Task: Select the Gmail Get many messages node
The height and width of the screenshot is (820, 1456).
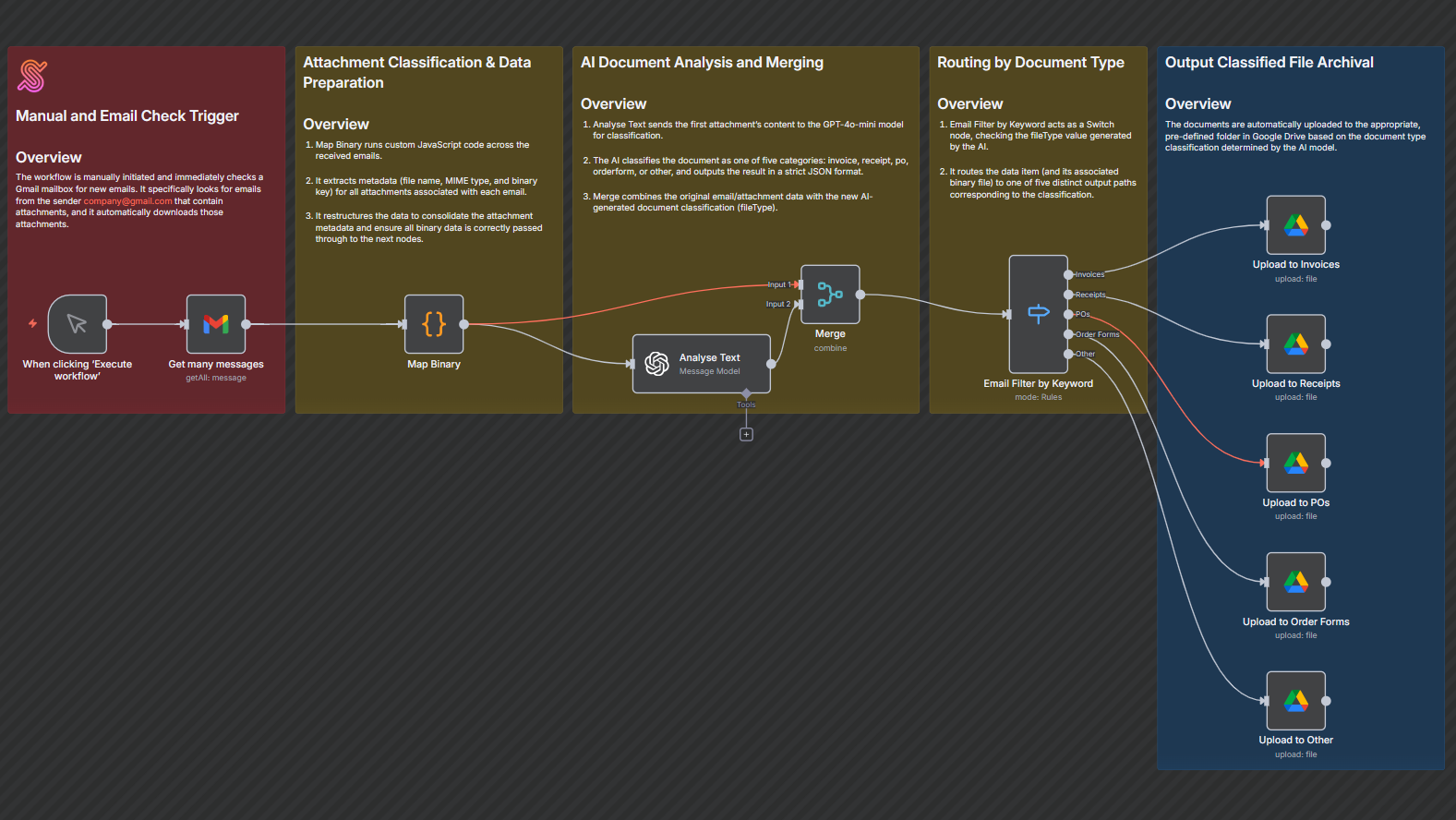Action: [216, 324]
